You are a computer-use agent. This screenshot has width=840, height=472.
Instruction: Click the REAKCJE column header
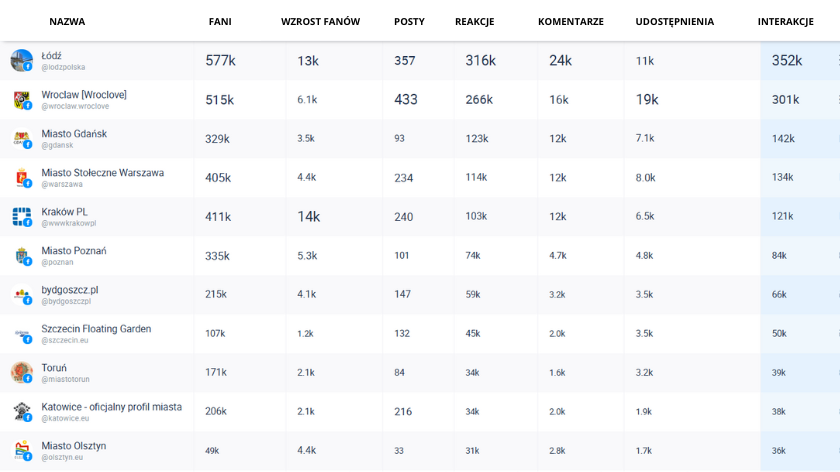(x=474, y=21)
